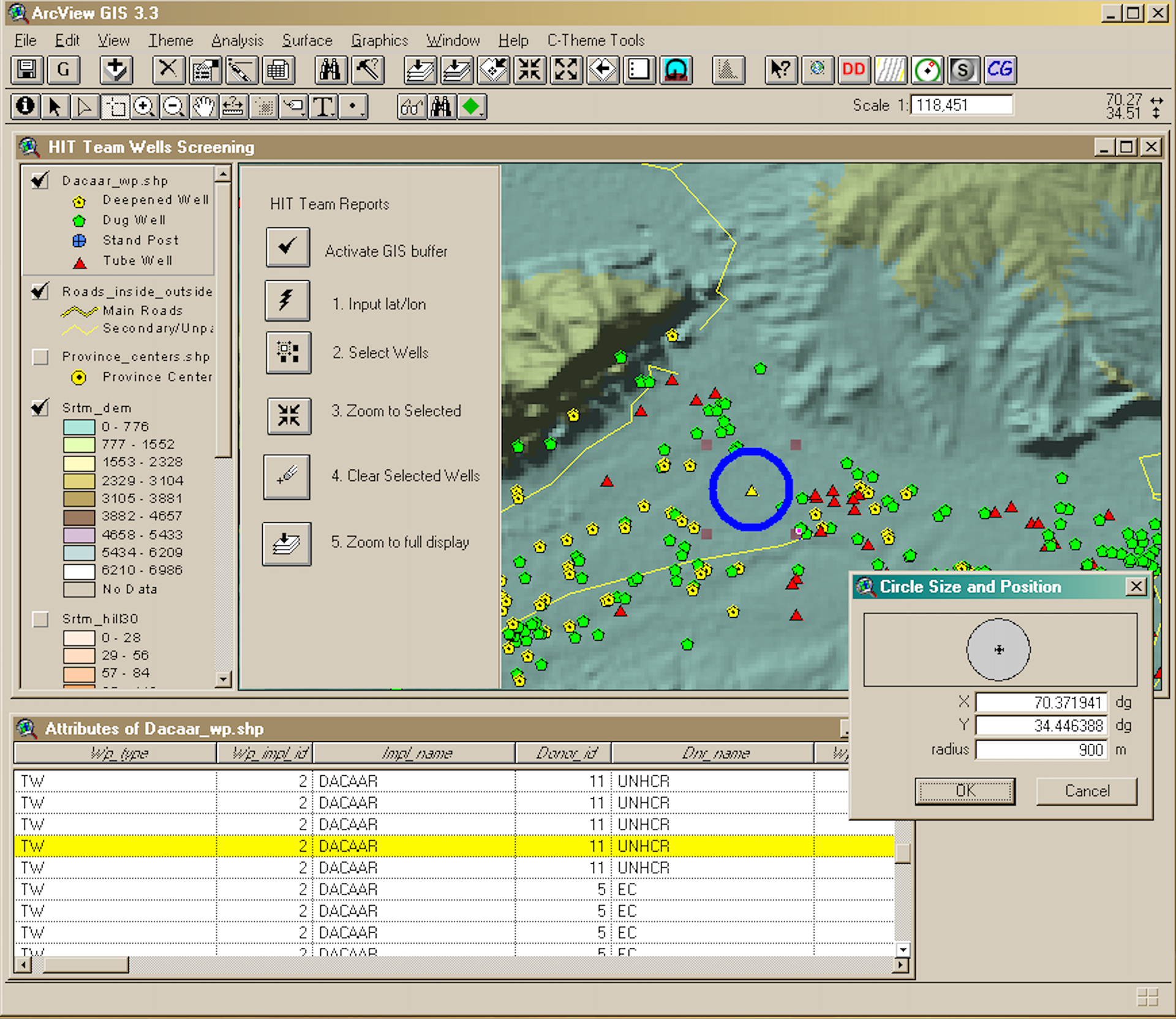Viewport: 1176px width, 1019px height.
Task: Enable the Province_centers.shp theme checkbox
Action: (40, 357)
